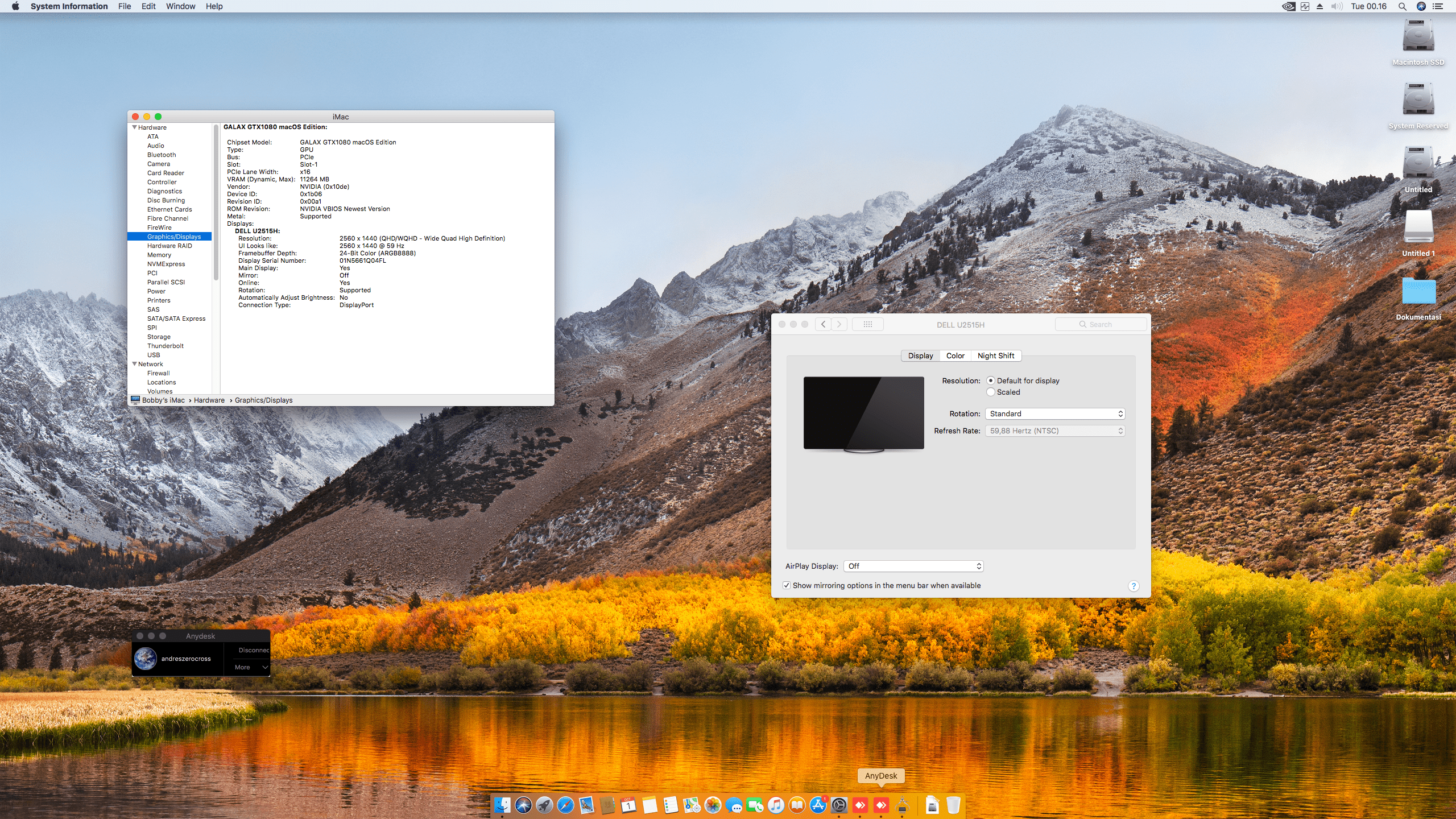The height and width of the screenshot is (819, 1456).
Task: Select the Scaled resolution option
Action: [991, 392]
